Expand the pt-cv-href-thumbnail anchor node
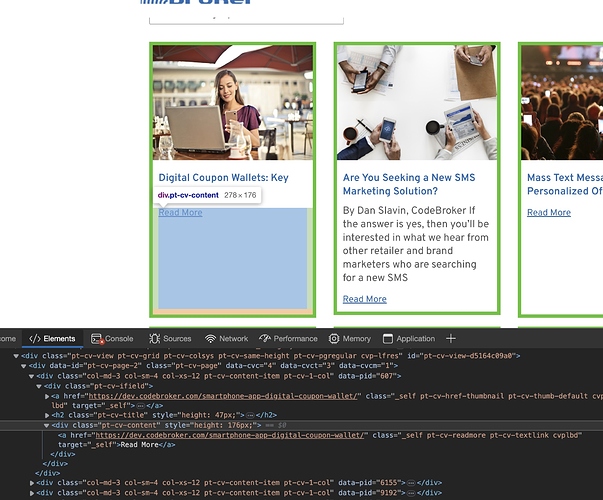 click(x=47, y=396)
